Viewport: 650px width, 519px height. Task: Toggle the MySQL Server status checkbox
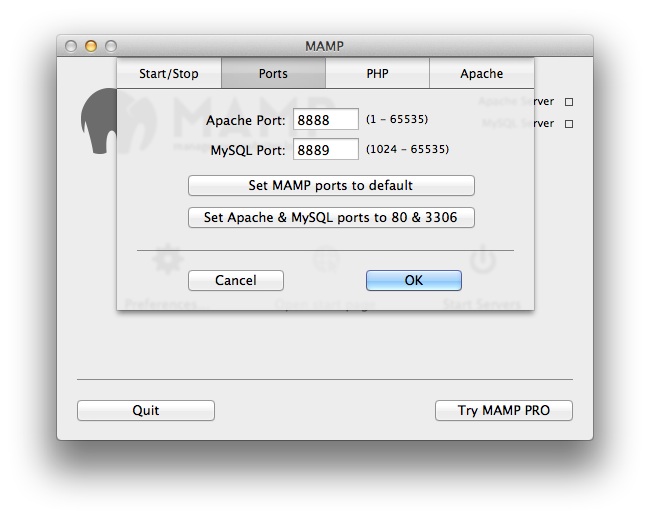click(569, 124)
